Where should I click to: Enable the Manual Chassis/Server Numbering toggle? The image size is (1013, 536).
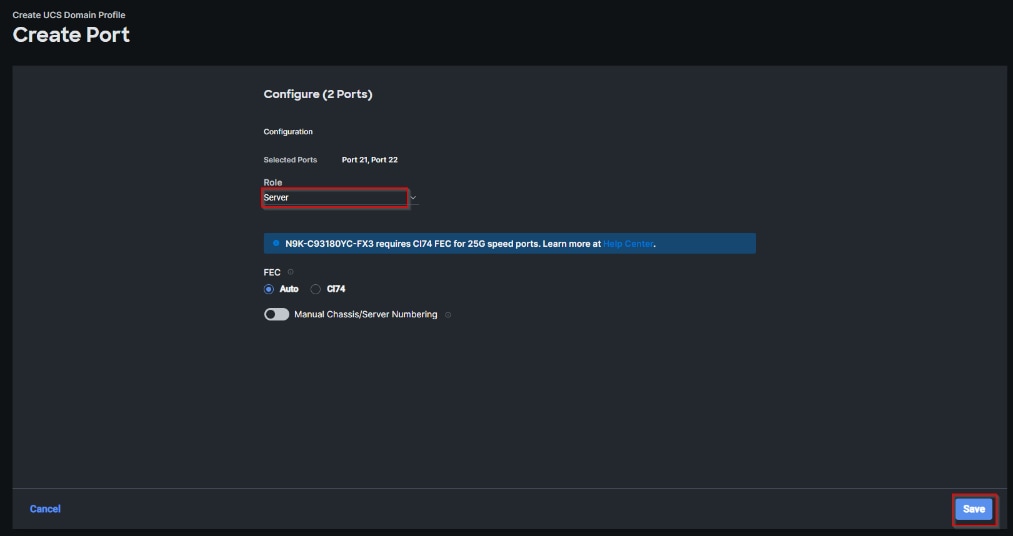point(276,314)
